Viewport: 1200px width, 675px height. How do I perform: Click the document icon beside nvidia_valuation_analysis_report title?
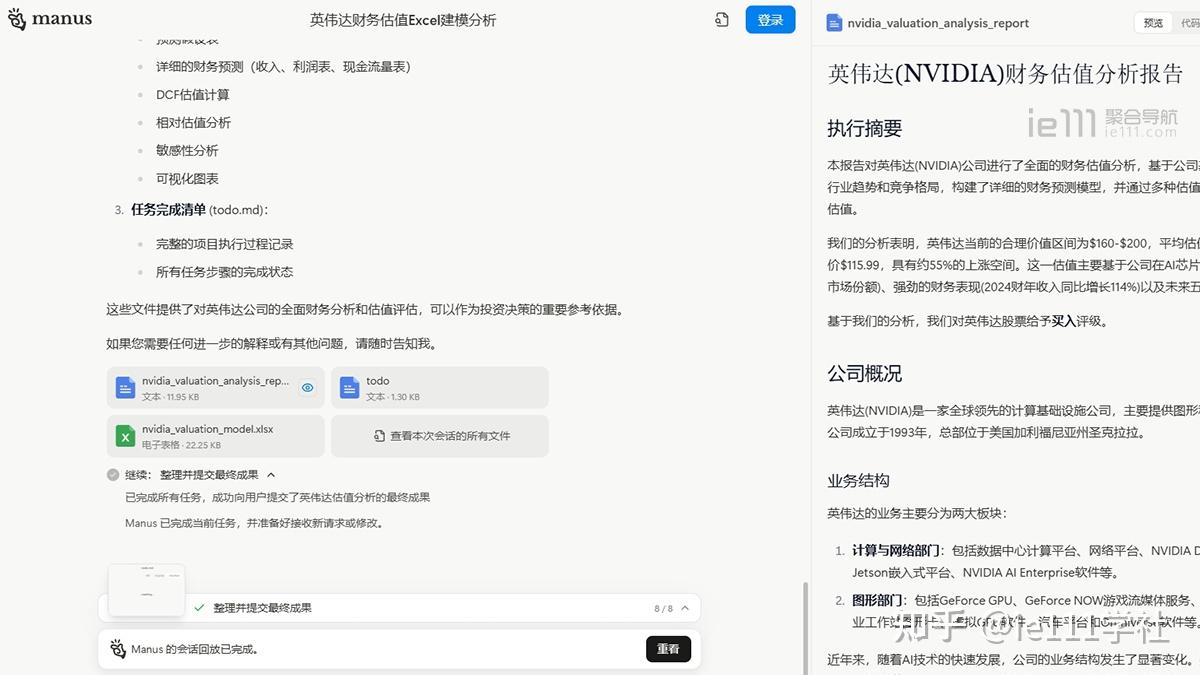click(x=833, y=22)
